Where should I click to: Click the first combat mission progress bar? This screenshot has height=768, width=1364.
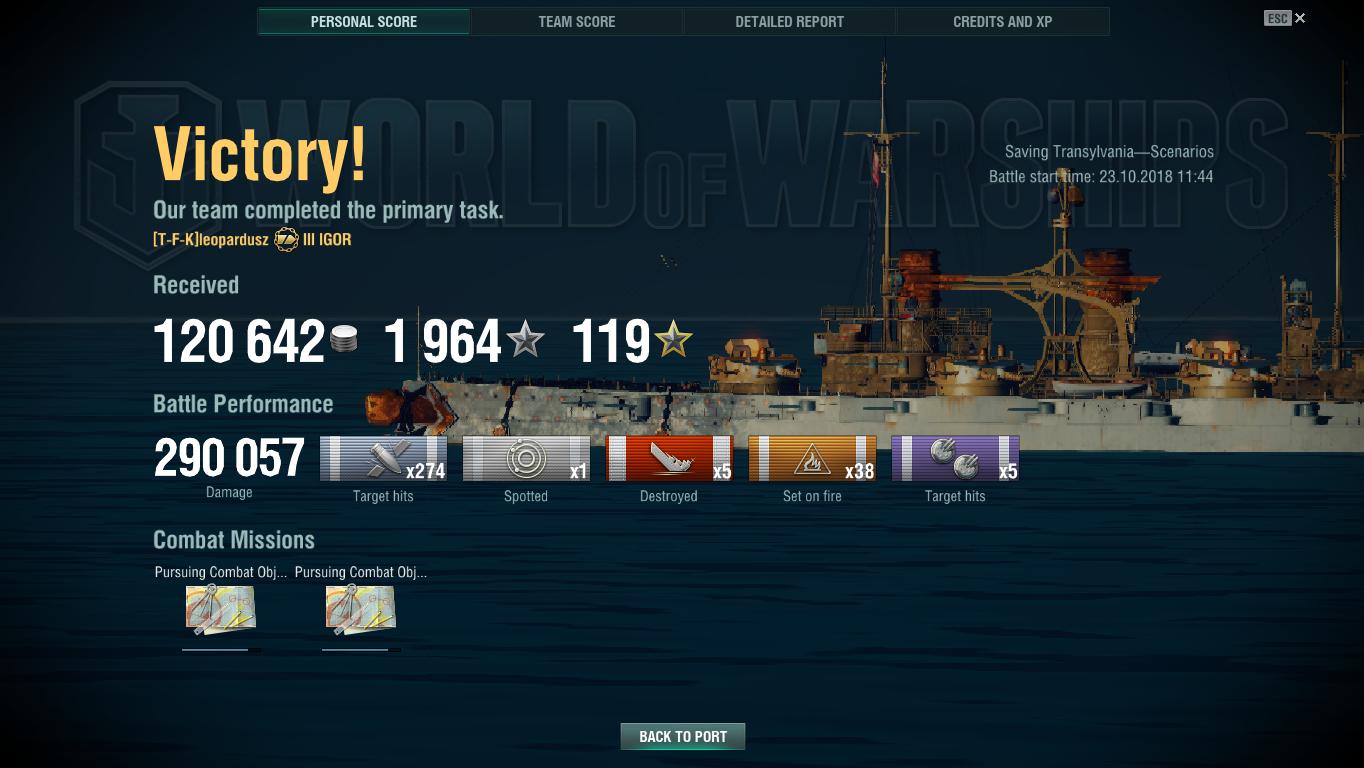[x=221, y=650]
